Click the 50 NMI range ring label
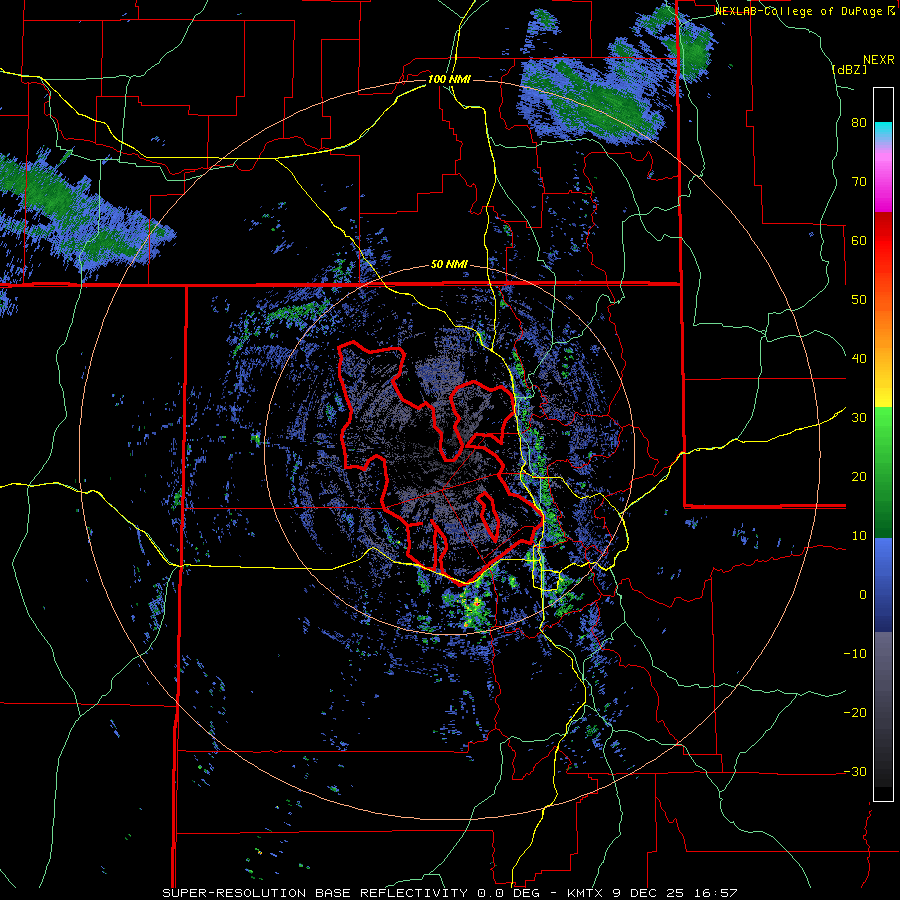900x900 pixels. click(x=449, y=265)
